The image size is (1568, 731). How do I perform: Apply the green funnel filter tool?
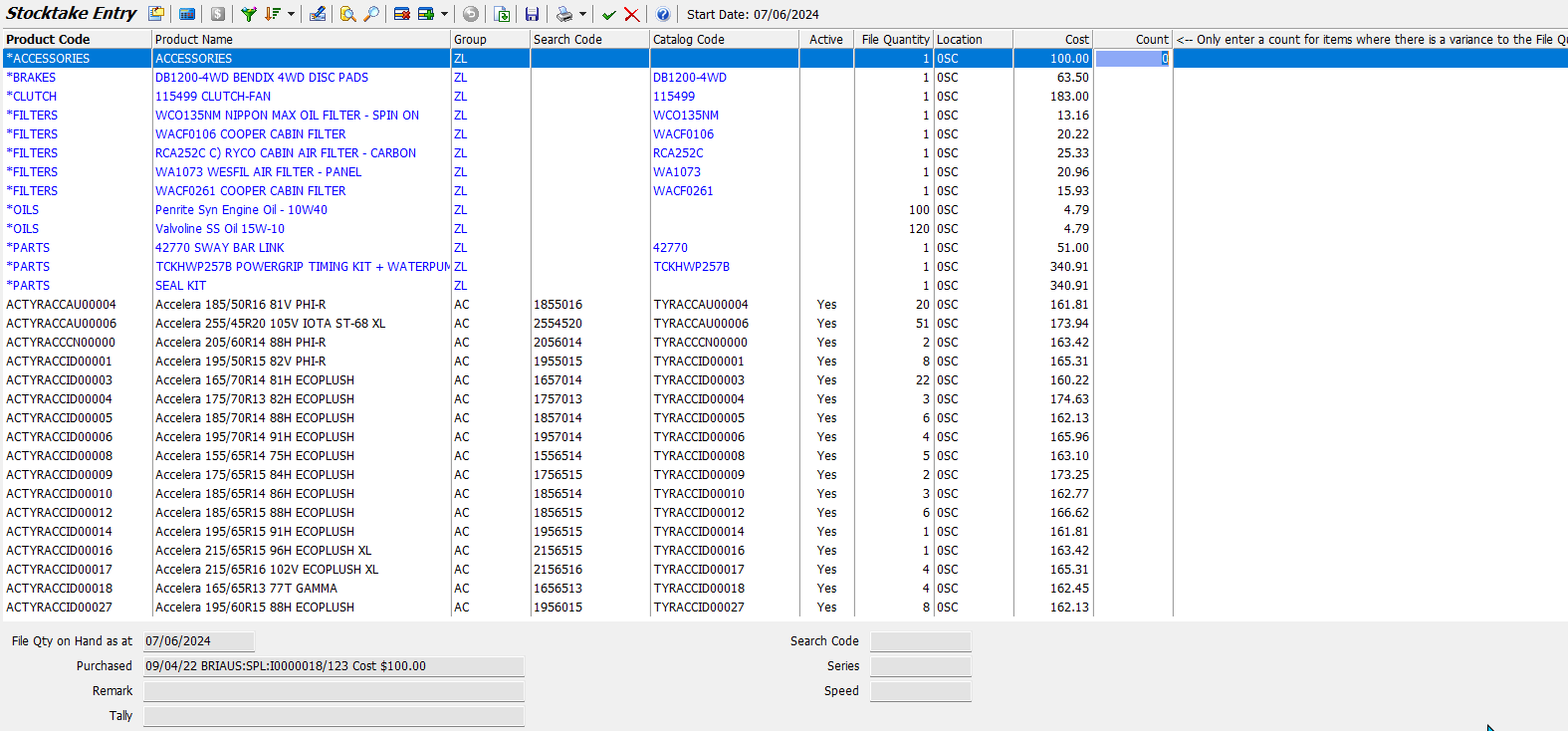(249, 14)
